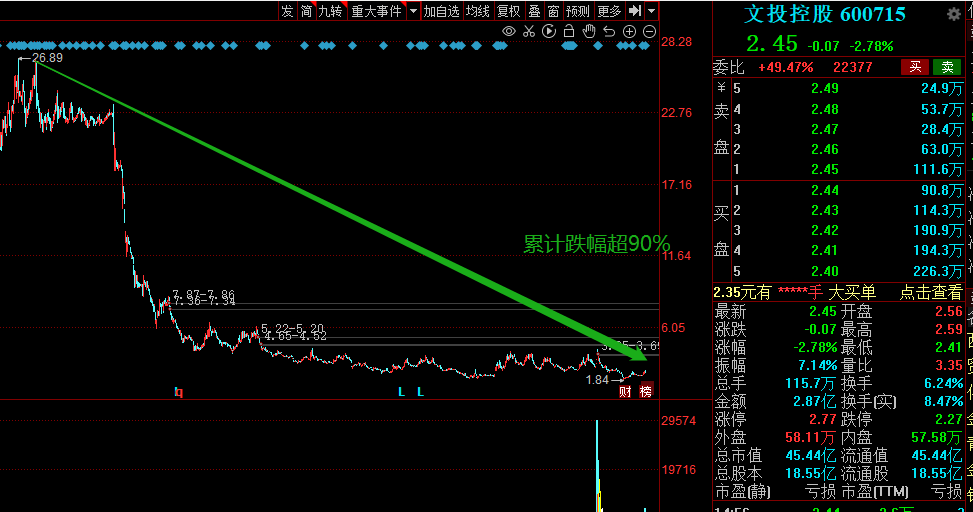The height and width of the screenshot is (512, 973).
Task: Click the undo arrow icon
Action: (x=609, y=31)
